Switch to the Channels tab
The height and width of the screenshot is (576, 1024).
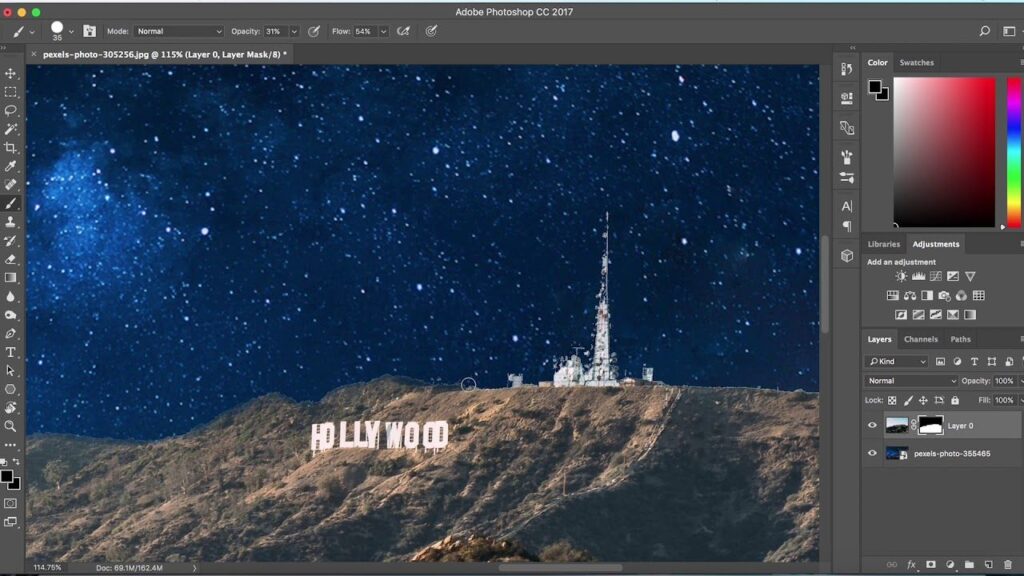point(920,338)
